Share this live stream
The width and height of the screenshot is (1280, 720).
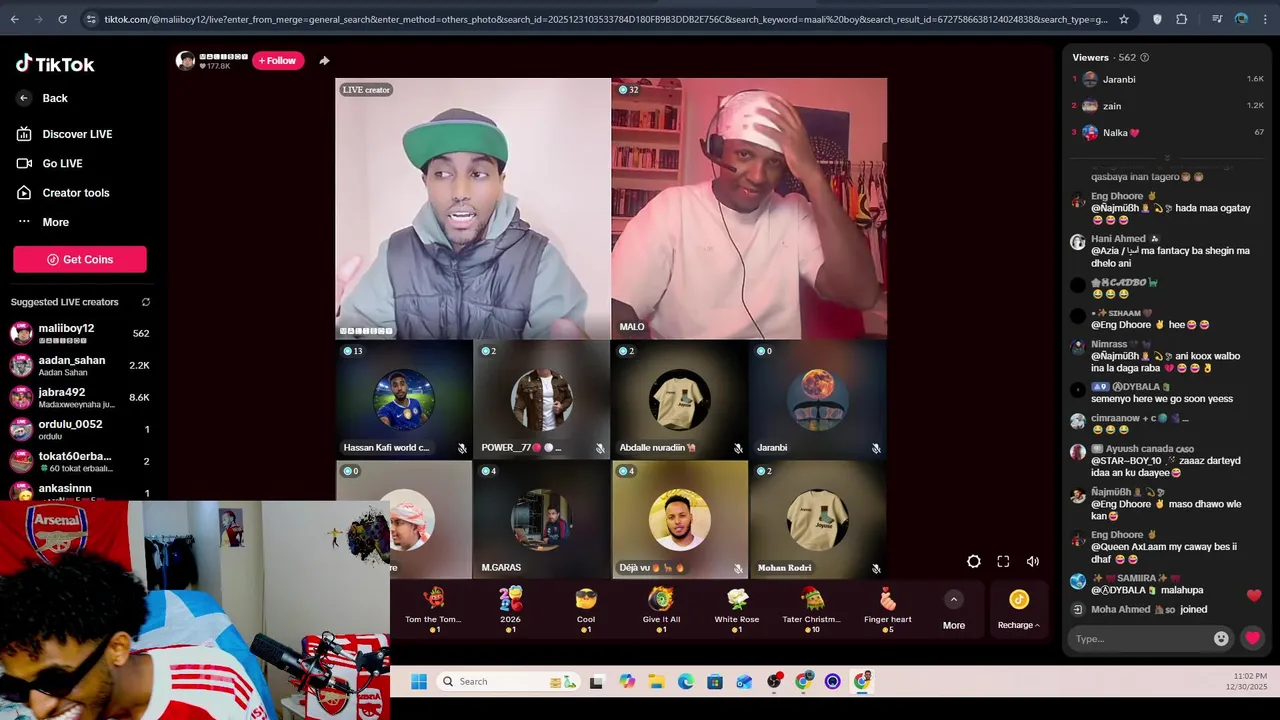pos(324,61)
